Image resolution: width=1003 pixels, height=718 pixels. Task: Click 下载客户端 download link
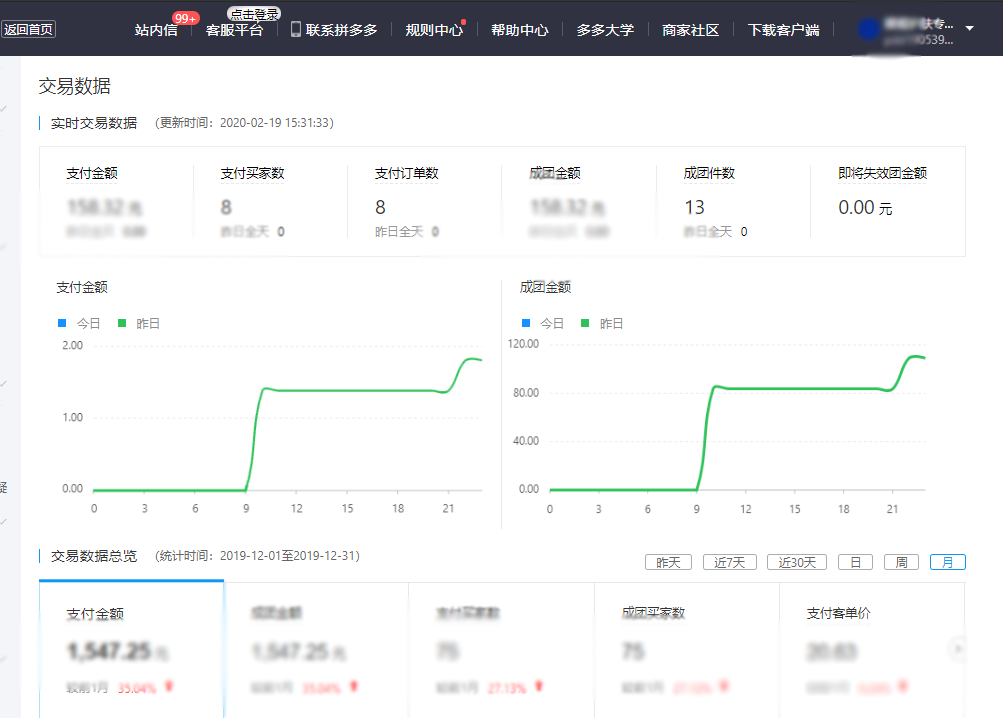(783, 30)
